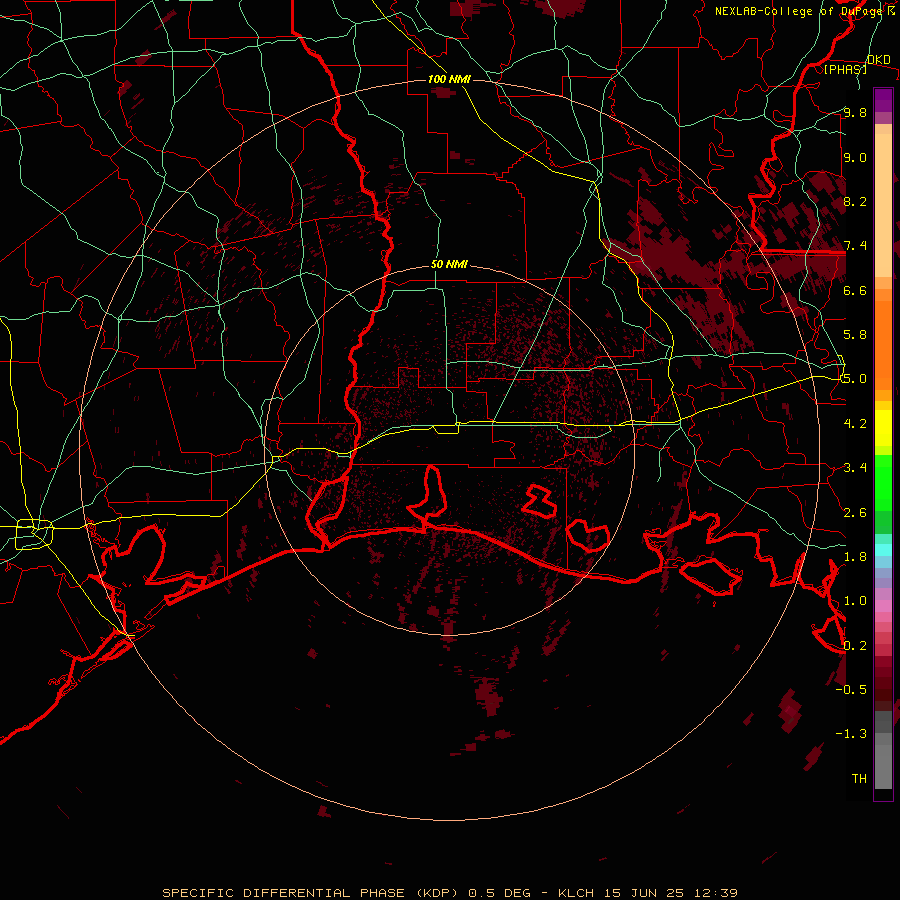Screen dimensions: 900x900
Task: Click the peach segment of the color bar
Action: point(883,205)
